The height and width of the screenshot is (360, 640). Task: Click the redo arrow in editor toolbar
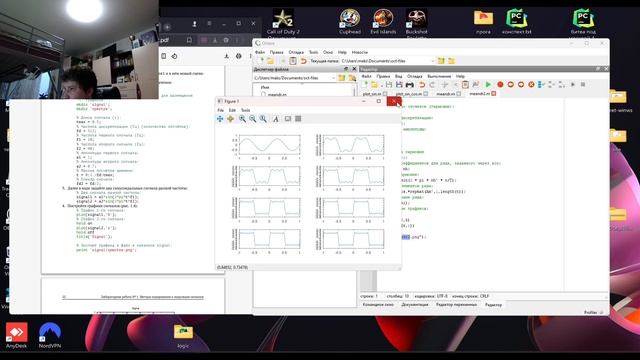(432, 84)
